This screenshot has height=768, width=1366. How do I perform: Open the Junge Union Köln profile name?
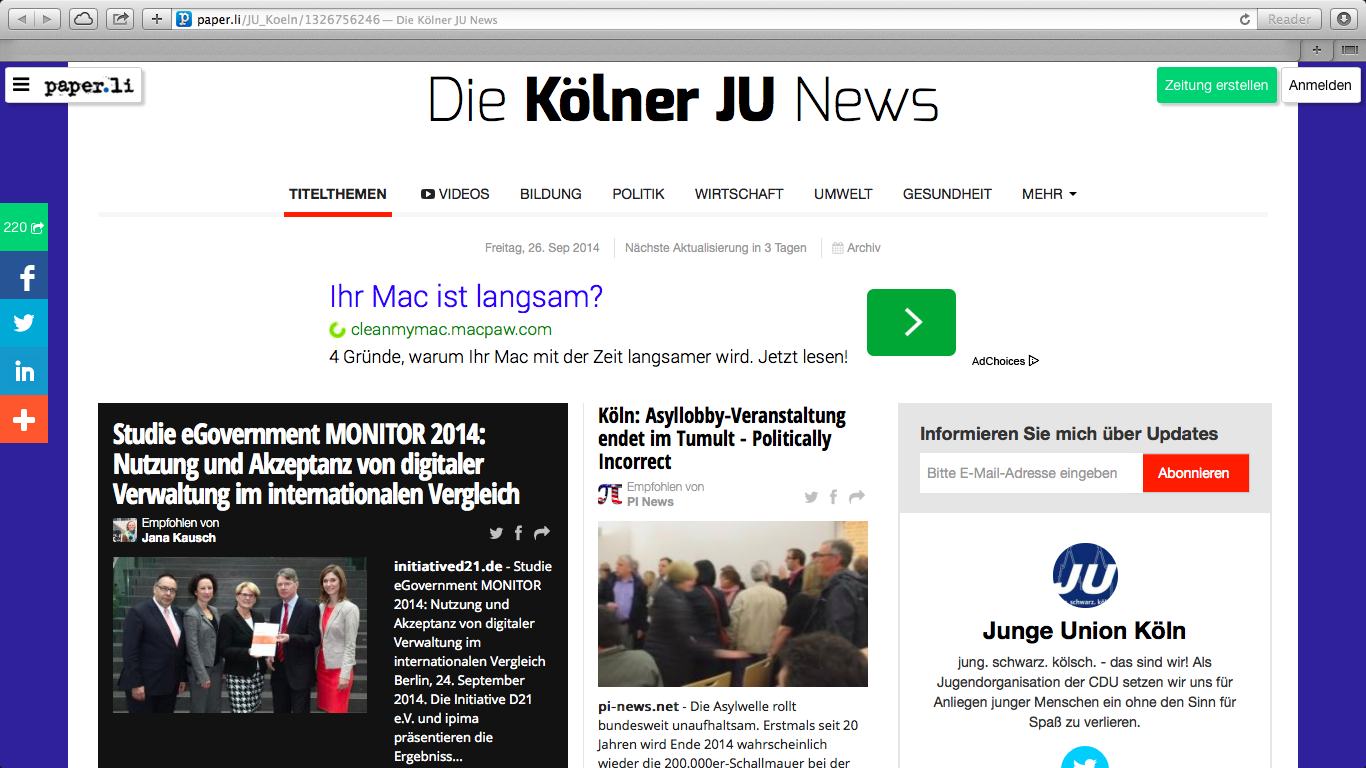(1084, 631)
